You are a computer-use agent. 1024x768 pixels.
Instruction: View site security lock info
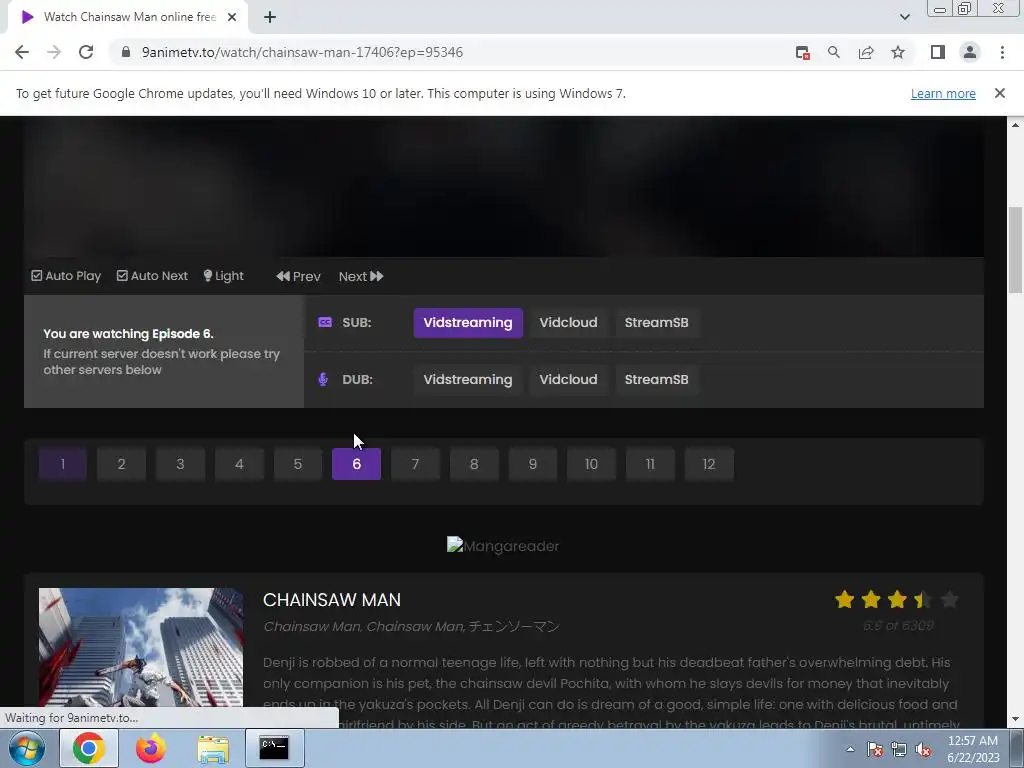tap(126, 52)
